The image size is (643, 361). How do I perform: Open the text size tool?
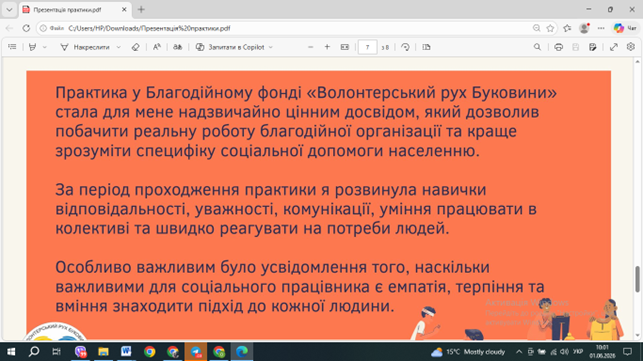coord(157,47)
